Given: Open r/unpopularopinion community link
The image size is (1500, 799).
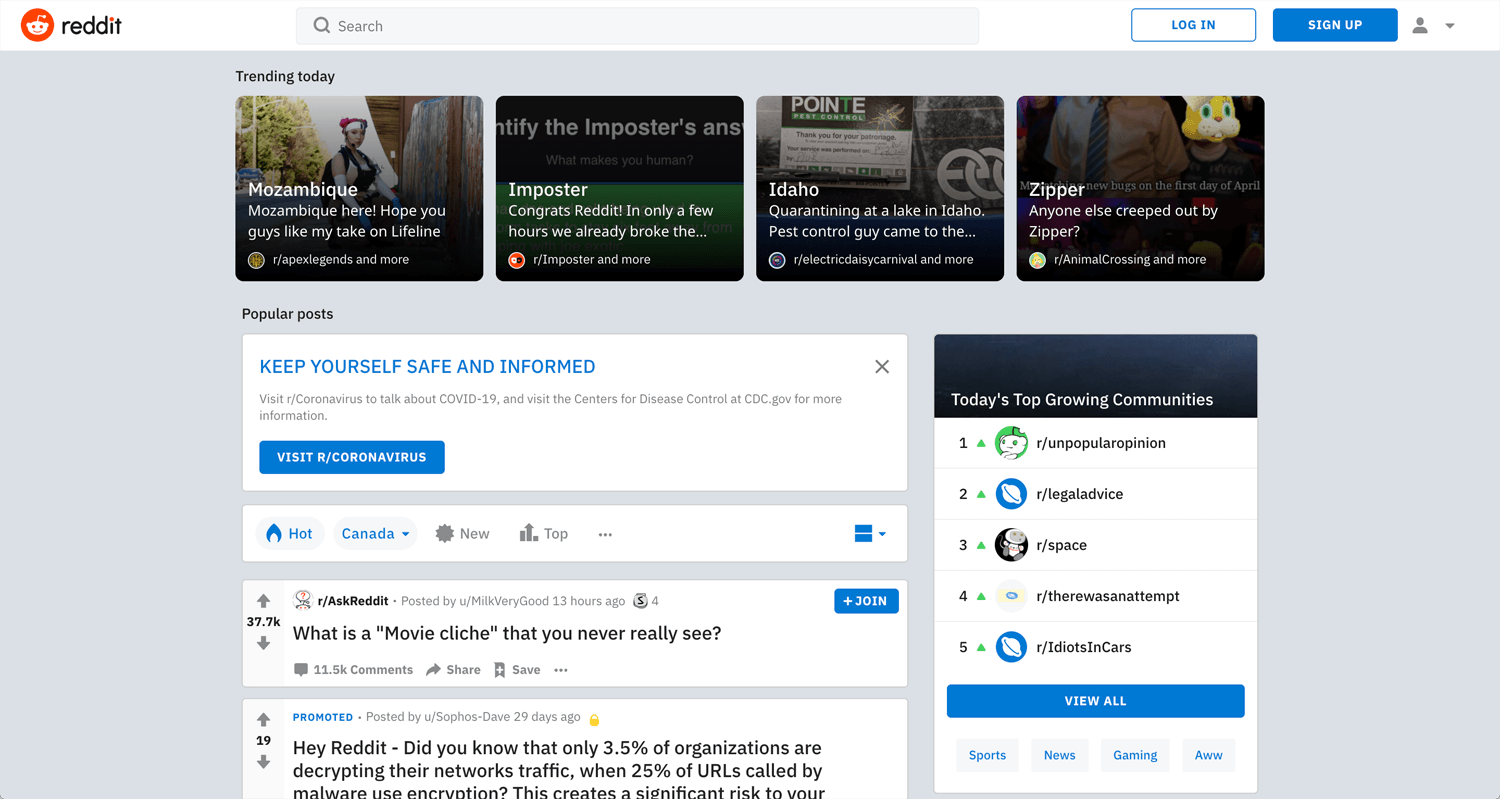Looking at the screenshot, I should (x=1101, y=443).
